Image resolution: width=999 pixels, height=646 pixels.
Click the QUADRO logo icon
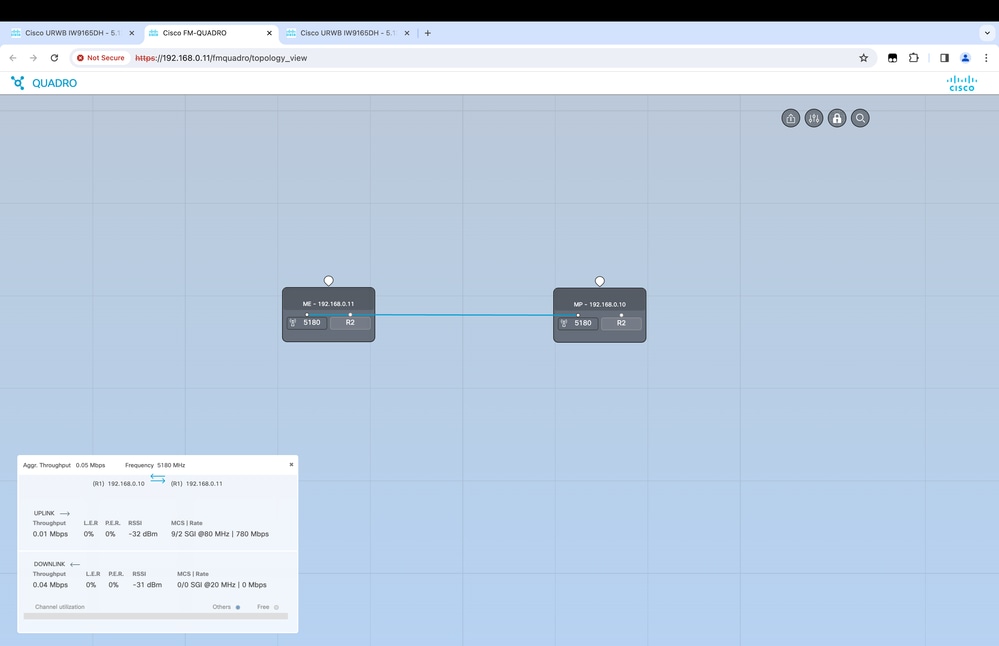pos(18,83)
